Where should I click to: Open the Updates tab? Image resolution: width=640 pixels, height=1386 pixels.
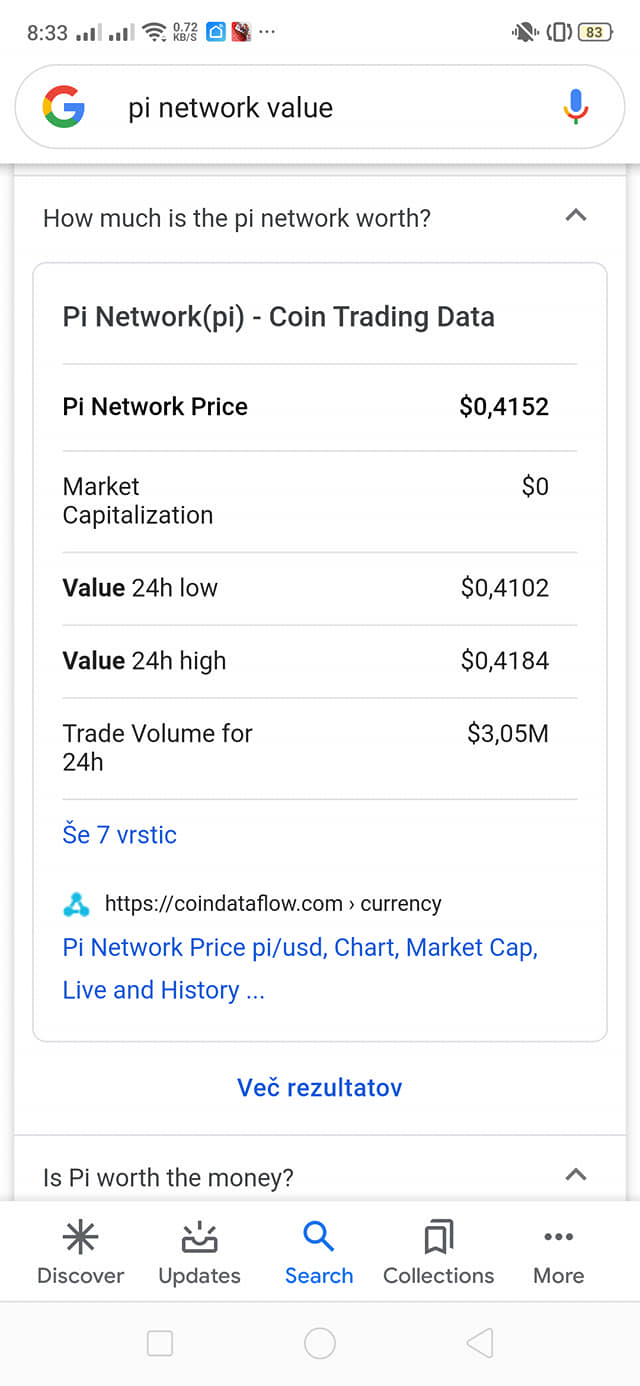coord(199,1252)
